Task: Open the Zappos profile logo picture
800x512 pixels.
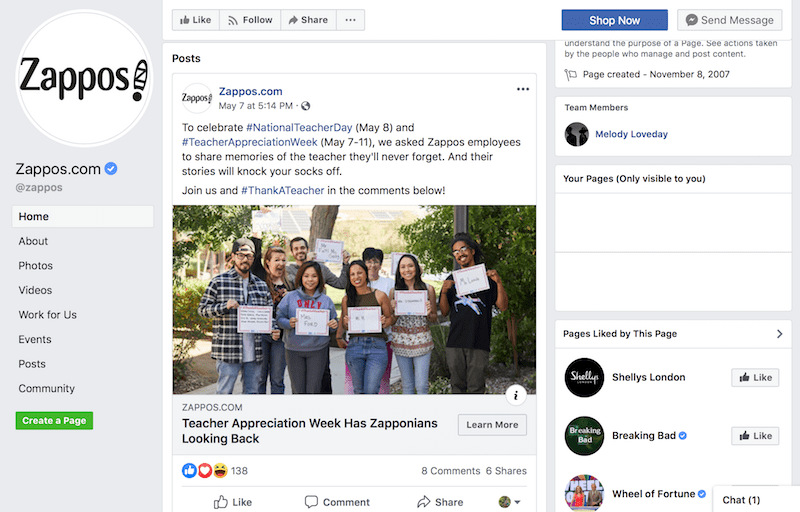Action: [84, 78]
